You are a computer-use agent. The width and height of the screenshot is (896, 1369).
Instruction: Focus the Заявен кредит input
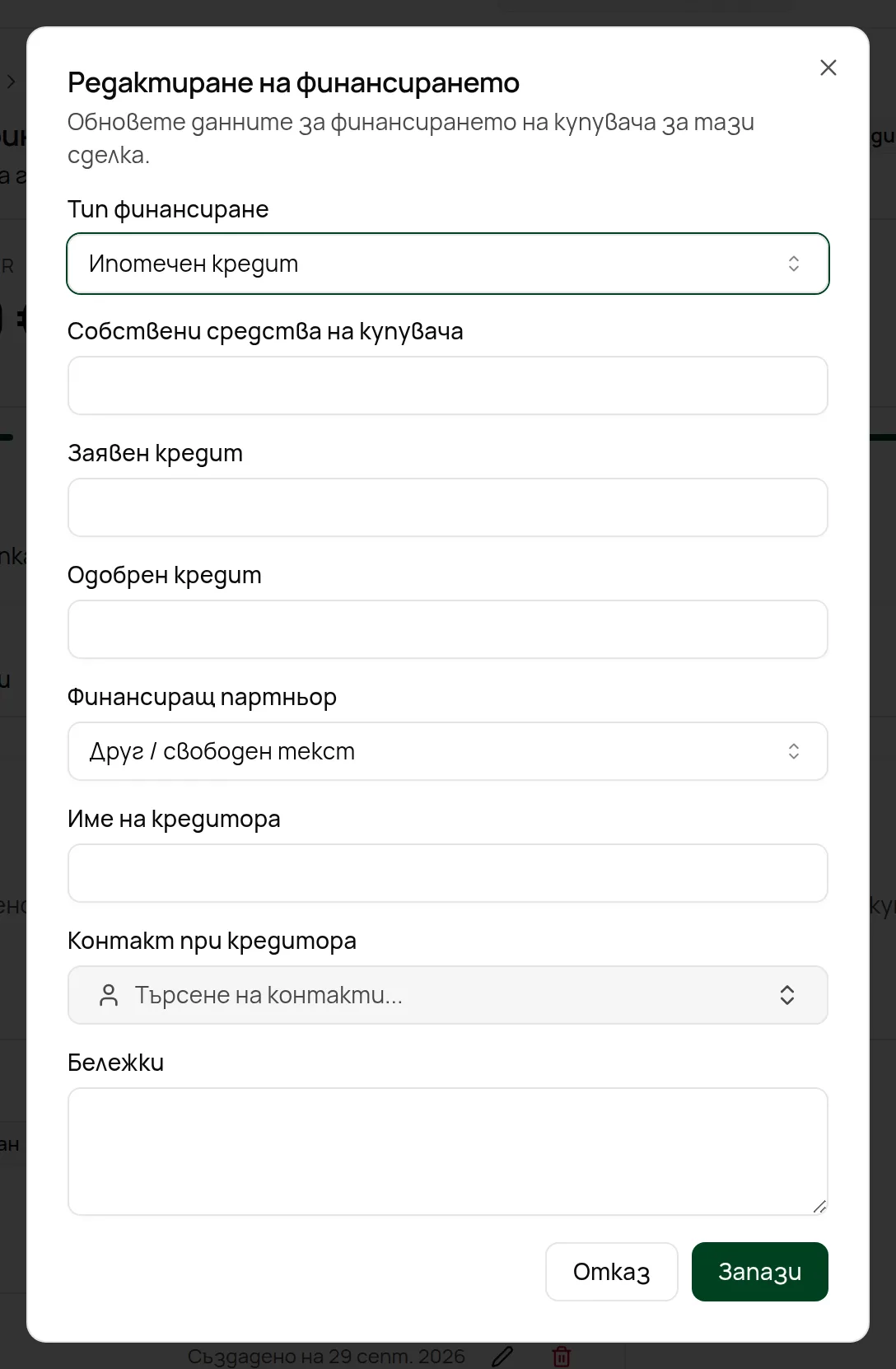pyautogui.click(x=448, y=507)
